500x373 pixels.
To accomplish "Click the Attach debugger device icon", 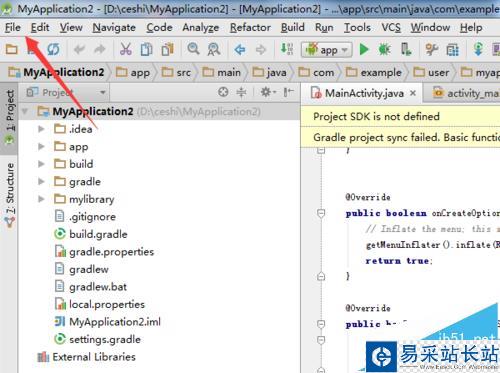I will 406,50.
